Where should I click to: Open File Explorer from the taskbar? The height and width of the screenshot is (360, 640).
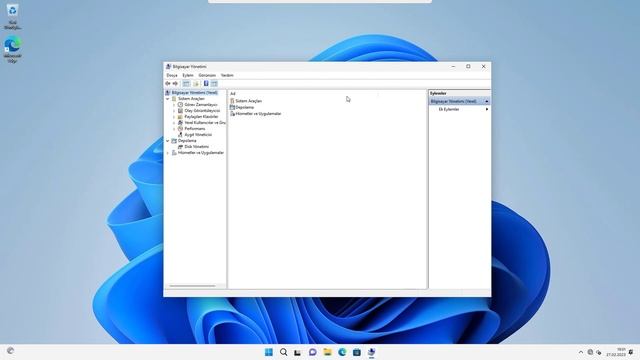(x=327, y=352)
